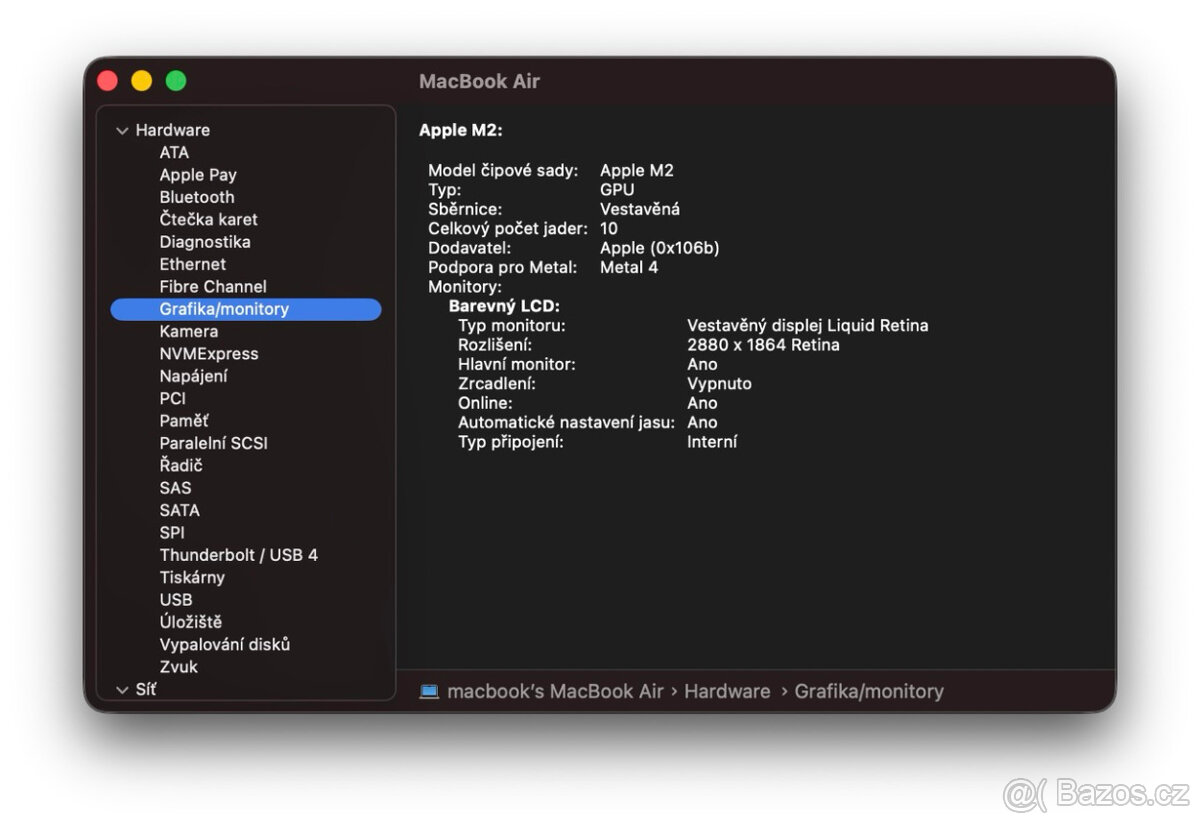Image resolution: width=1200 pixels, height=823 pixels.
Task: Click the Síť section label
Action: coord(146,689)
